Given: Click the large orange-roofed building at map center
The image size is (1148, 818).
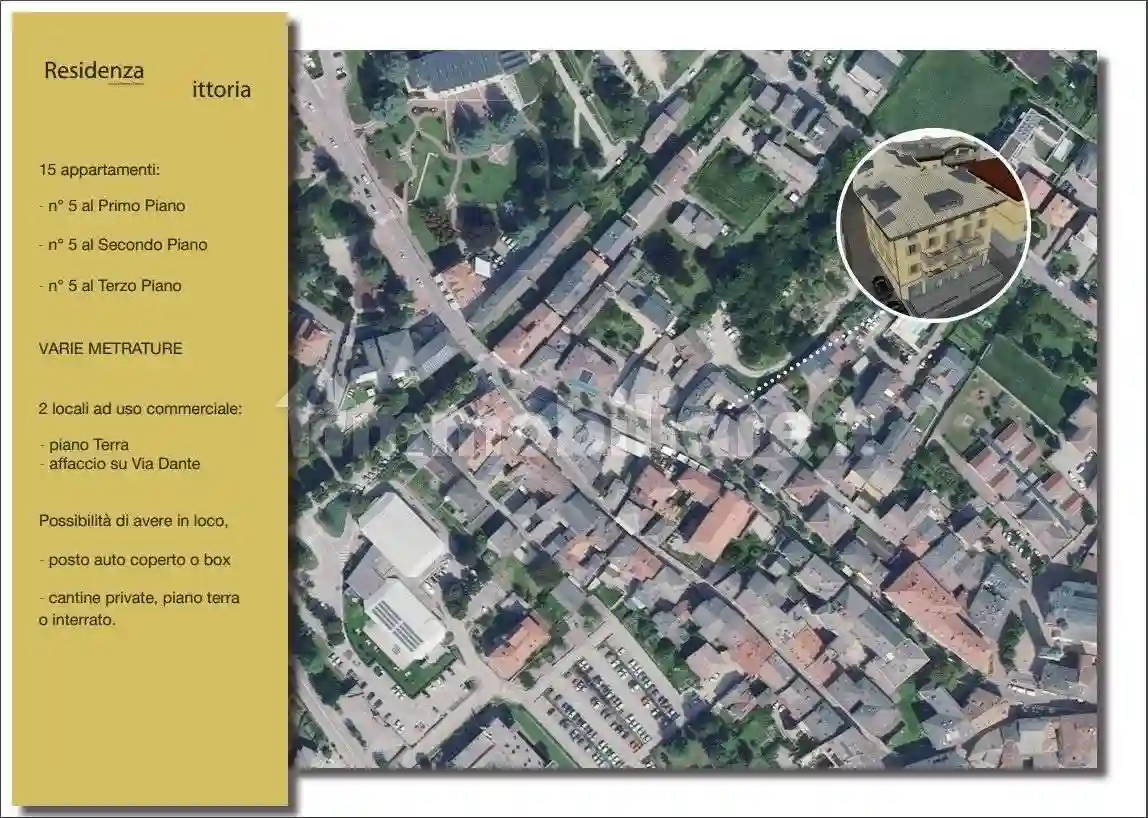Looking at the screenshot, I should coord(720,525).
